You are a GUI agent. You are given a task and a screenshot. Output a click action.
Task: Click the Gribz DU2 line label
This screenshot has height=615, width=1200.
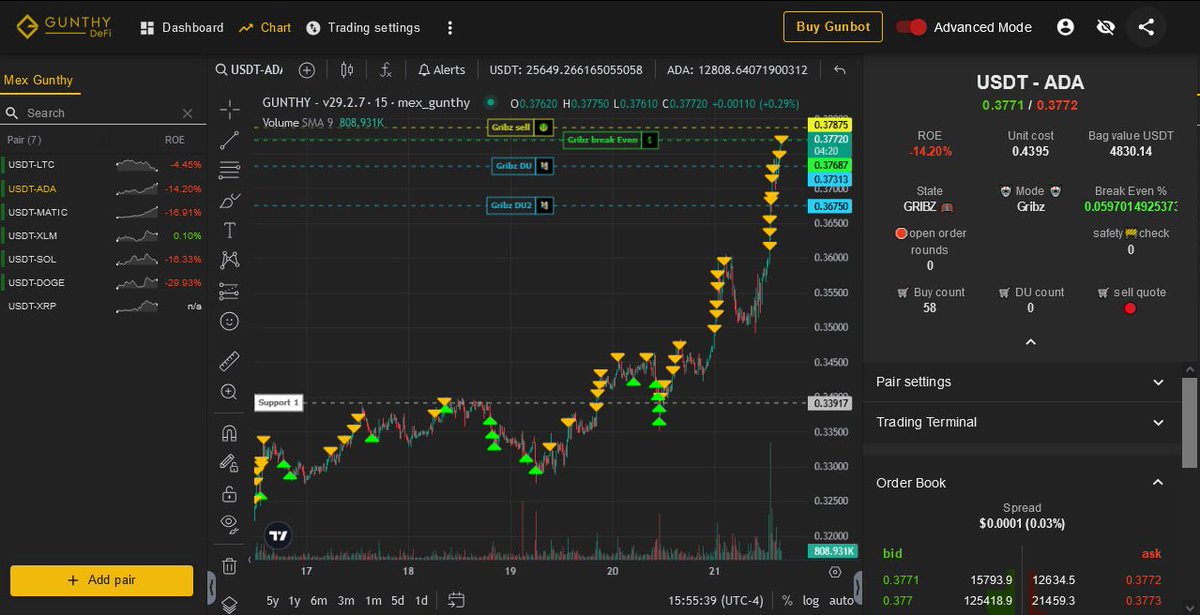(520, 205)
